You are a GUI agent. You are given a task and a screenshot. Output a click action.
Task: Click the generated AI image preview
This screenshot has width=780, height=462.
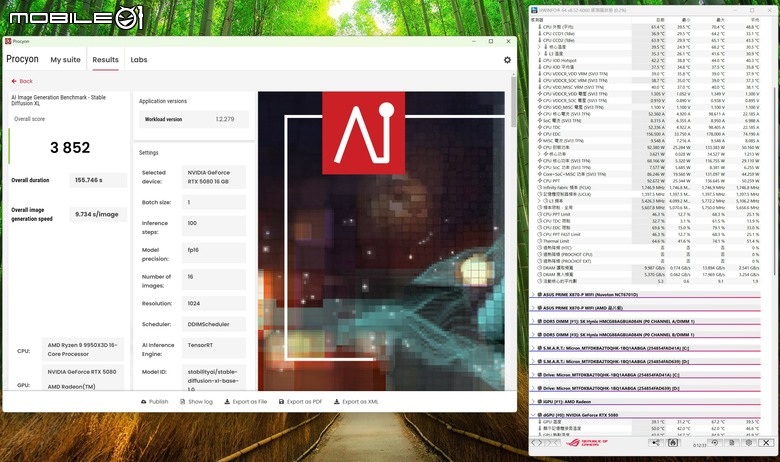(x=381, y=241)
